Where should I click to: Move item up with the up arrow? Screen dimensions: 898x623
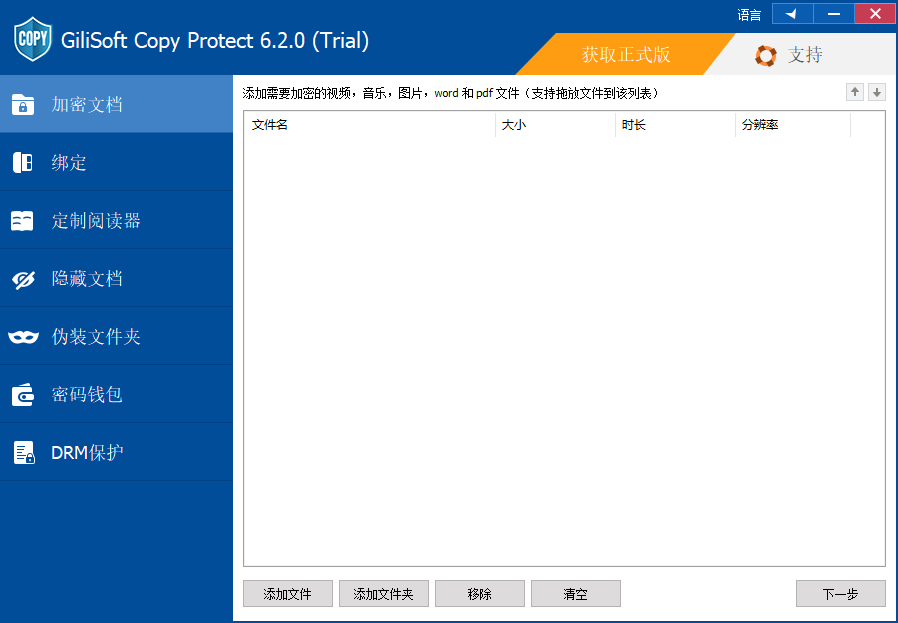855,92
